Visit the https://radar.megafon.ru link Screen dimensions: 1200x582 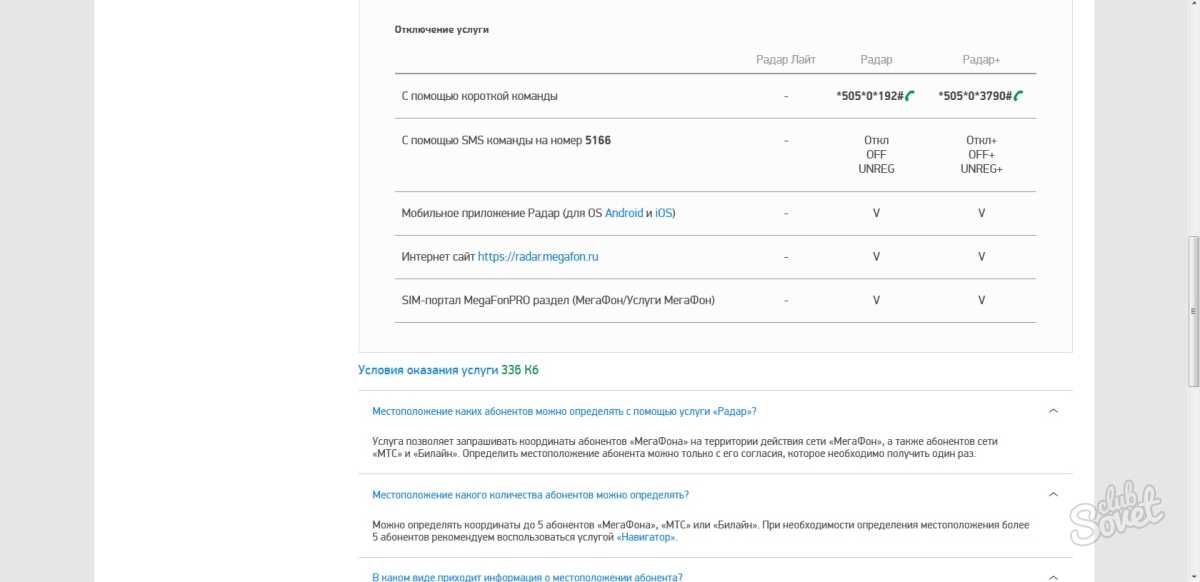(538, 257)
